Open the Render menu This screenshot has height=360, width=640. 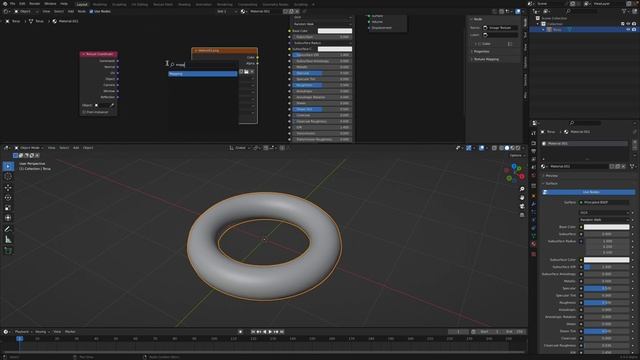[35, 4]
